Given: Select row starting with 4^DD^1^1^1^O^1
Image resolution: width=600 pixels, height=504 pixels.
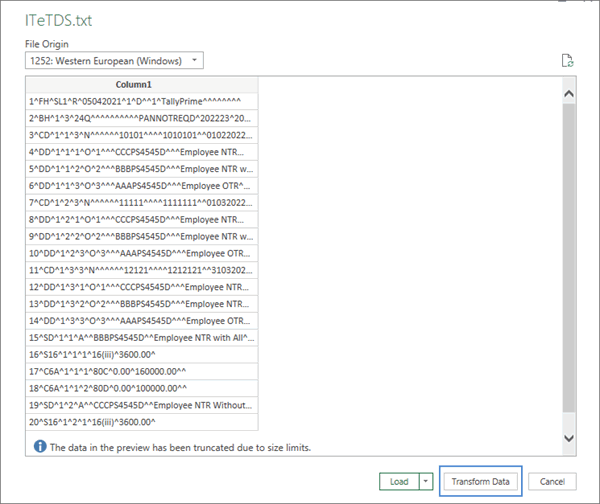Looking at the screenshot, I should [142, 152].
